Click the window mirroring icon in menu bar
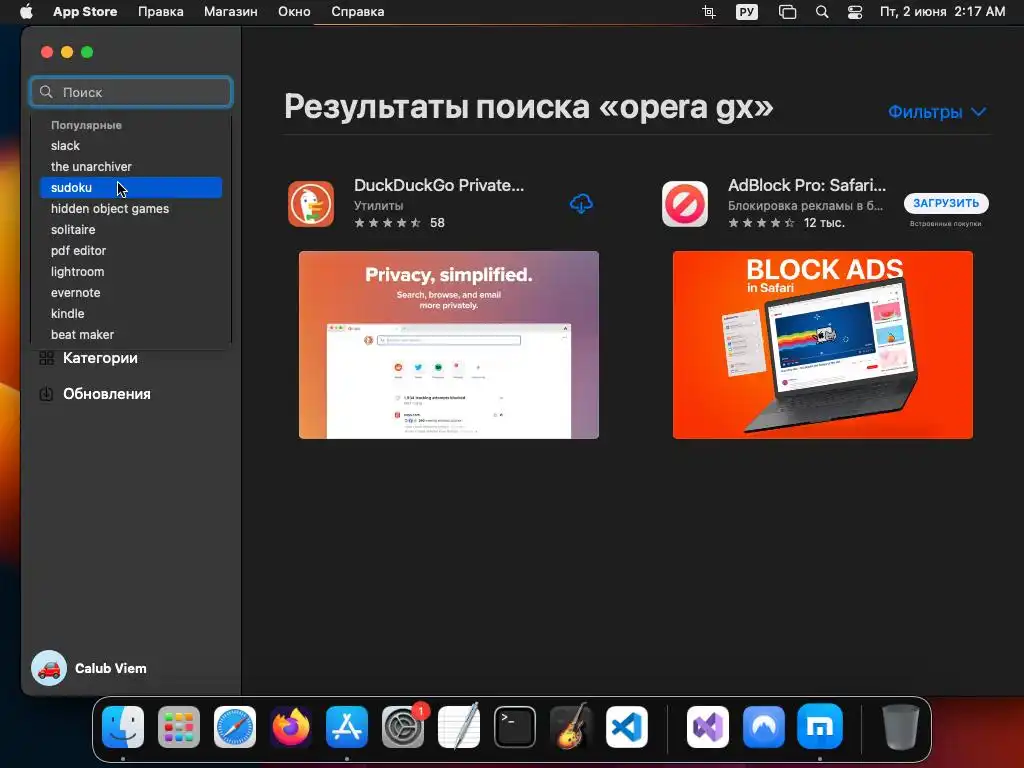1024x768 pixels. tap(788, 12)
